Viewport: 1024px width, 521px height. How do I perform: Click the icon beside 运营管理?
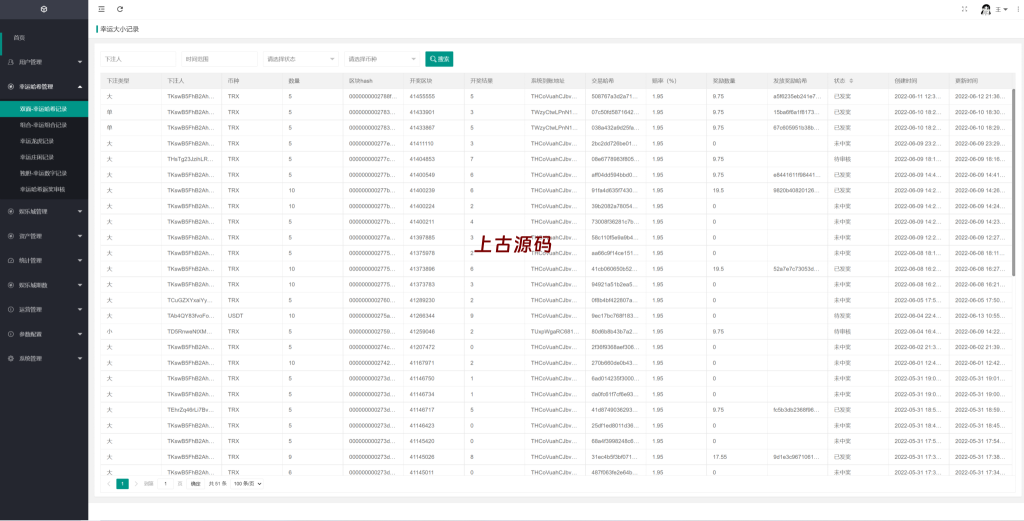pos(11,309)
